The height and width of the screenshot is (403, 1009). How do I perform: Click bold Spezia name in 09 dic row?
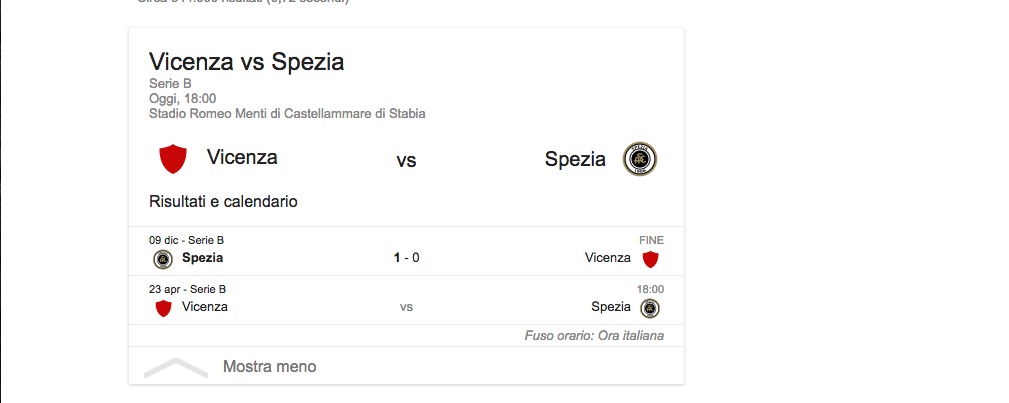pyautogui.click(x=202, y=258)
